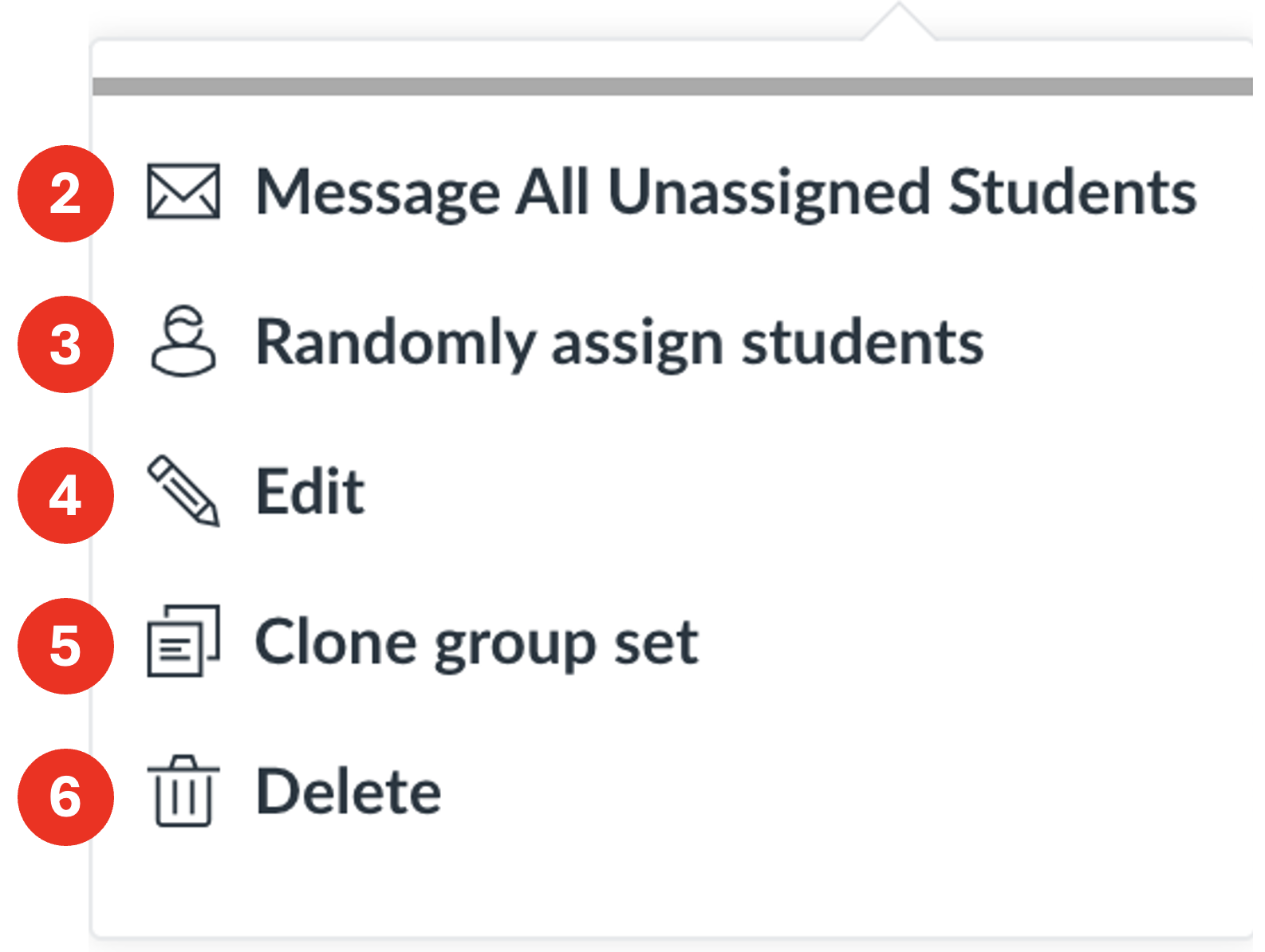Open the Edit option
Image resolution: width=1265 pixels, height=952 pixels.
pyautogui.click(x=311, y=490)
